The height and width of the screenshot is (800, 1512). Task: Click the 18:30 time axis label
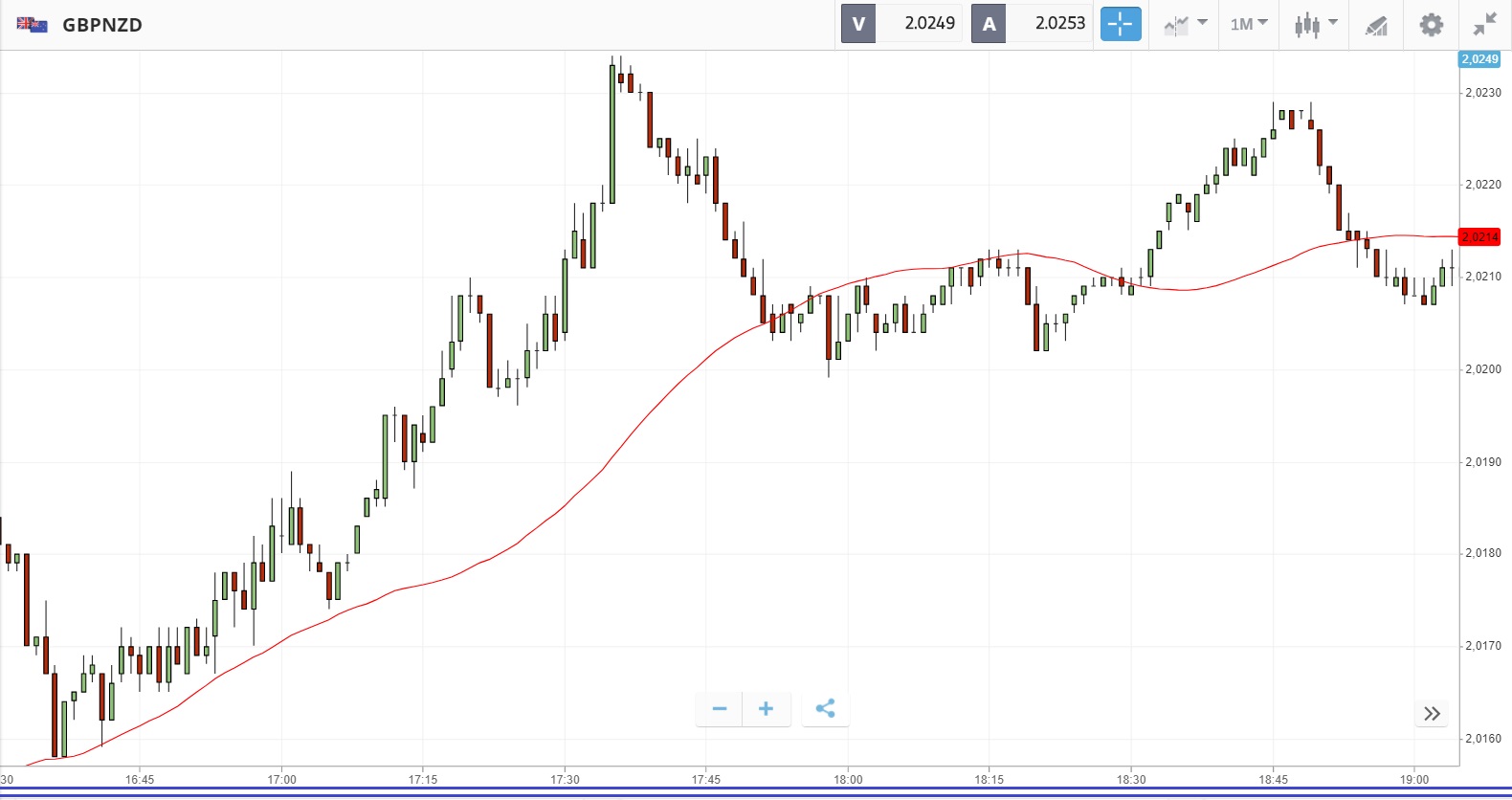coord(1131,780)
